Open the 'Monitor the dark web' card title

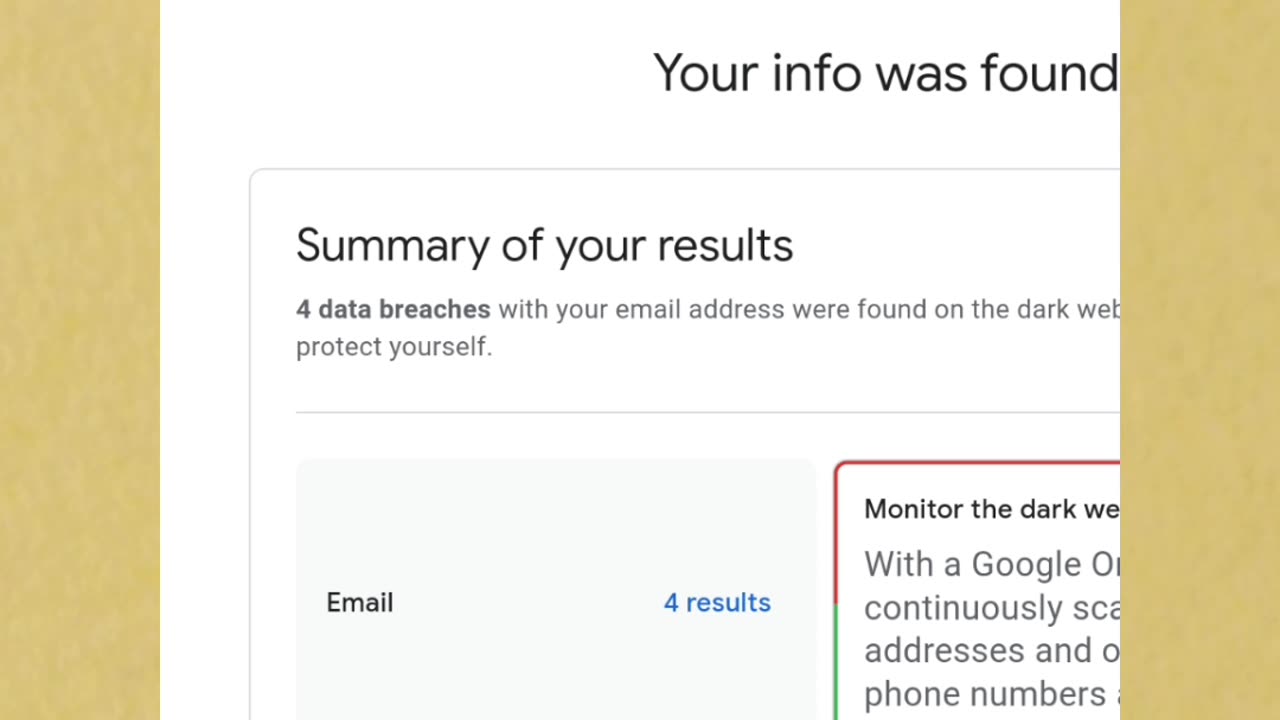(991, 509)
